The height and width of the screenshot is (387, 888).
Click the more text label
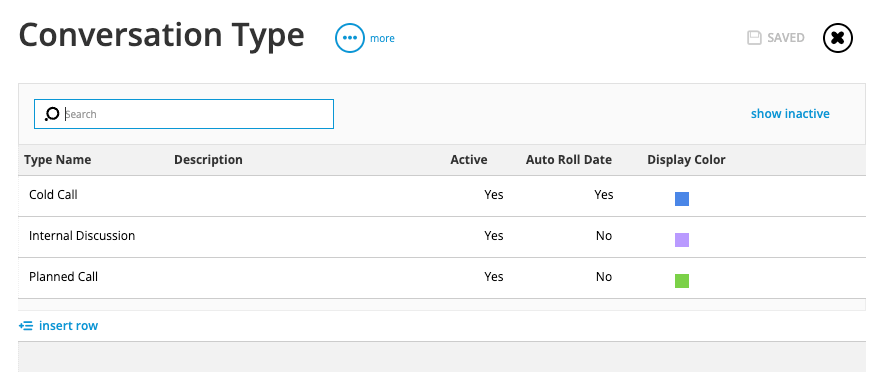click(x=382, y=39)
